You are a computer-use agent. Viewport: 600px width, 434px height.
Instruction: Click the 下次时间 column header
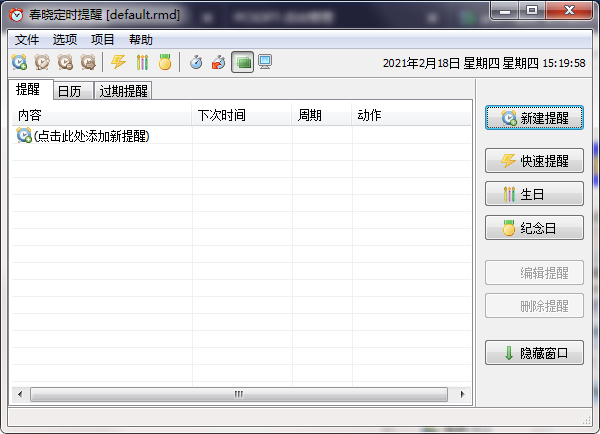242,115
